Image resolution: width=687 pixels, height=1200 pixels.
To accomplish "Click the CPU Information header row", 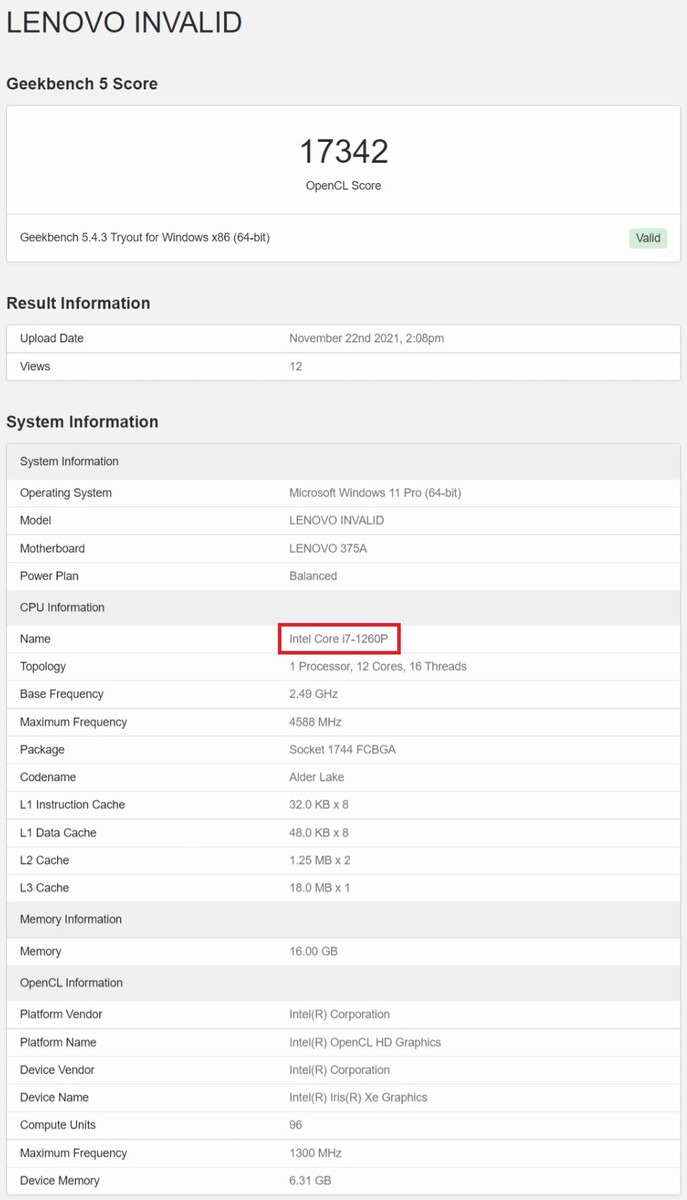I will tap(343, 607).
